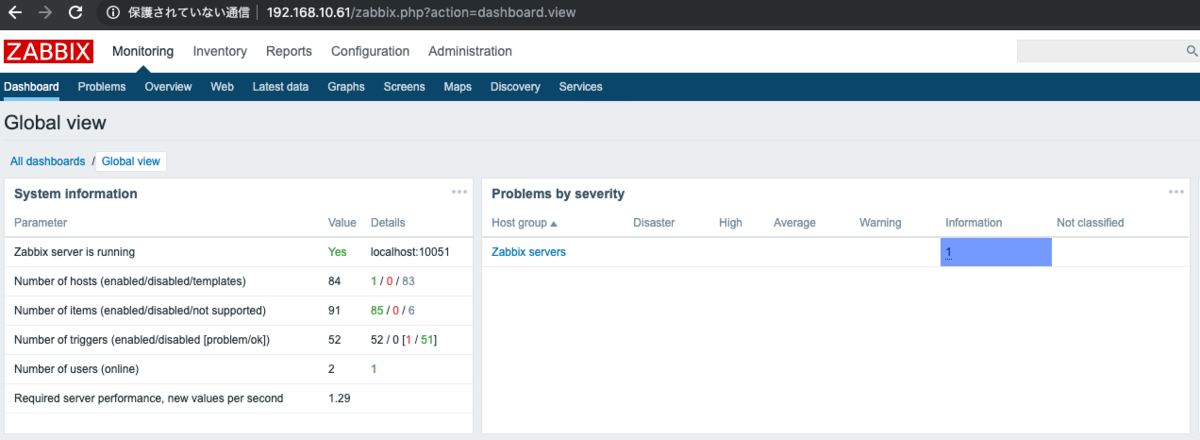
Task: Go to the Problems submenu tab
Action: [x=102, y=87]
